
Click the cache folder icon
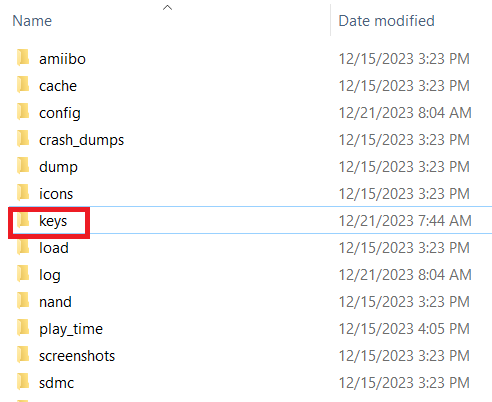pos(23,84)
